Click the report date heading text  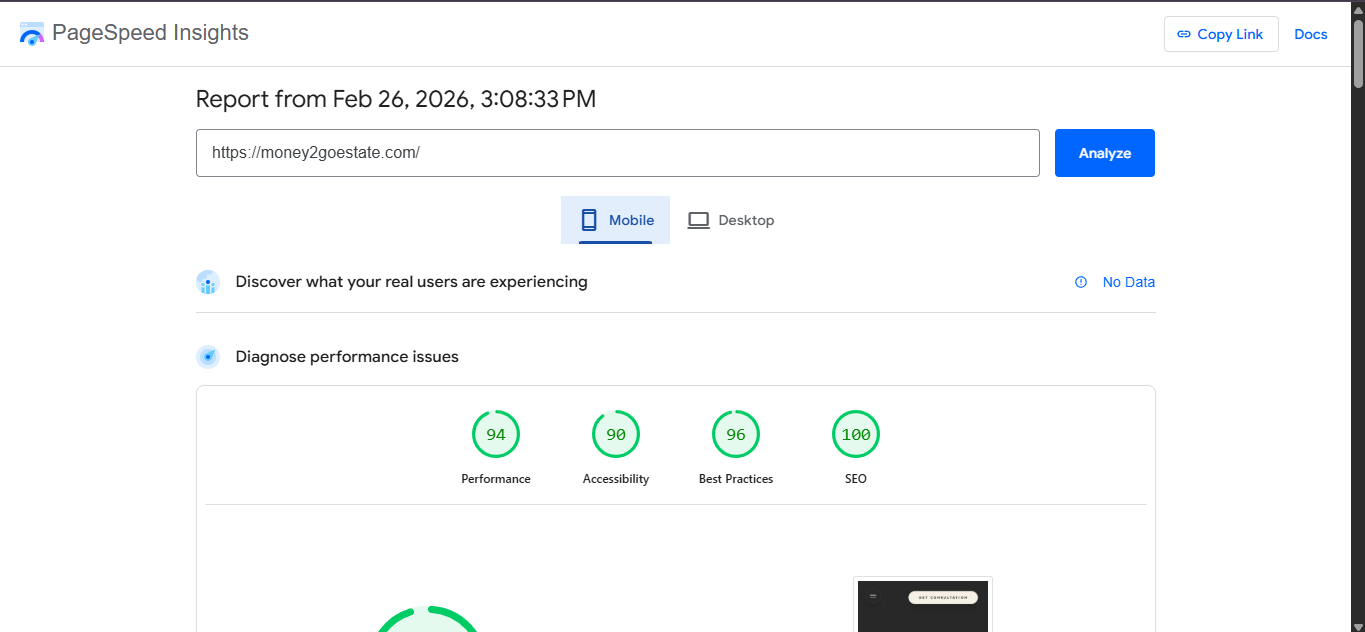point(396,99)
